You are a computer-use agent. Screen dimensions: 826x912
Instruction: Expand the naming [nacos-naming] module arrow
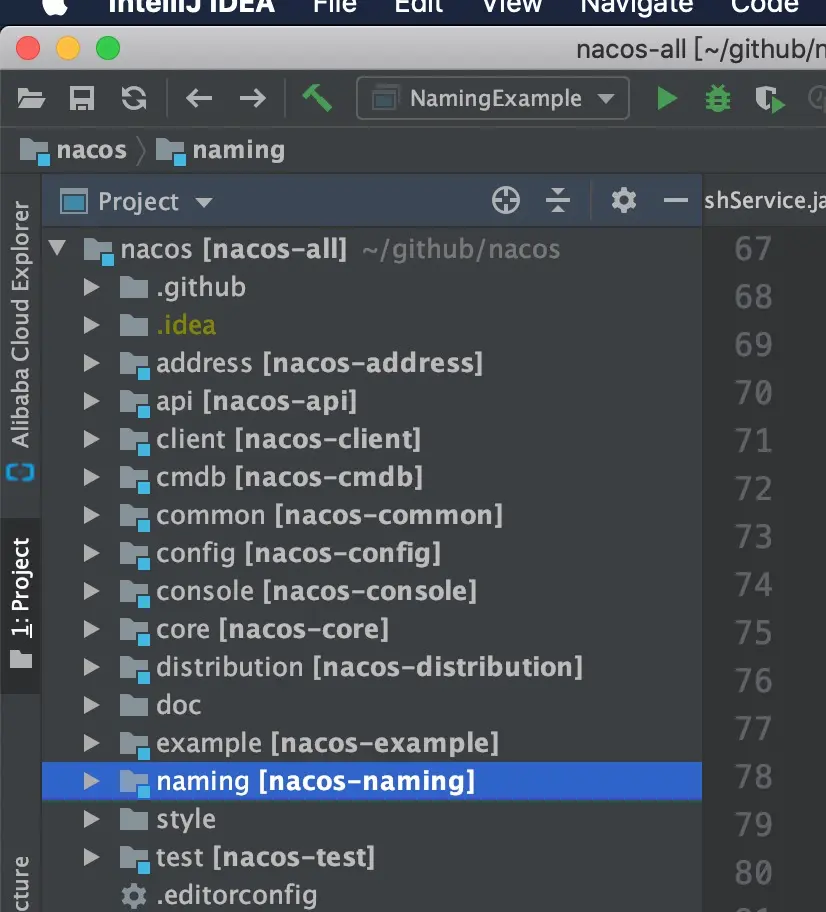pyautogui.click(x=91, y=781)
